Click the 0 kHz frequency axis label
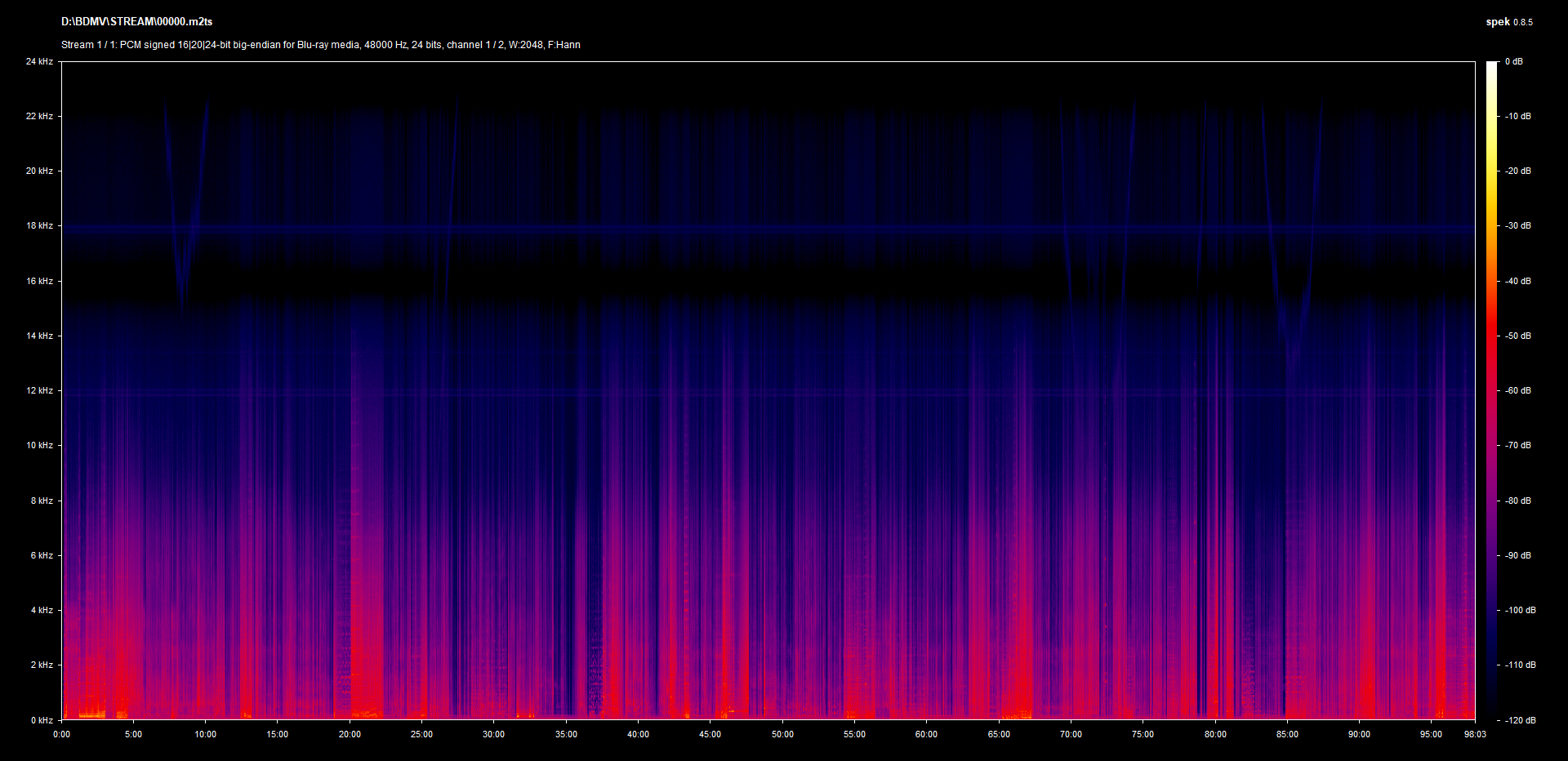 click(42, 720)
